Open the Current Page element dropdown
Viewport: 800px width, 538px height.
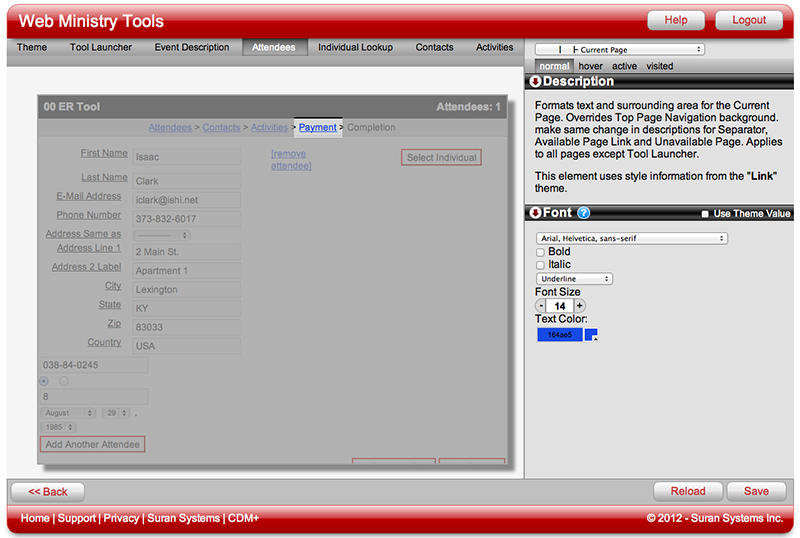619,49
